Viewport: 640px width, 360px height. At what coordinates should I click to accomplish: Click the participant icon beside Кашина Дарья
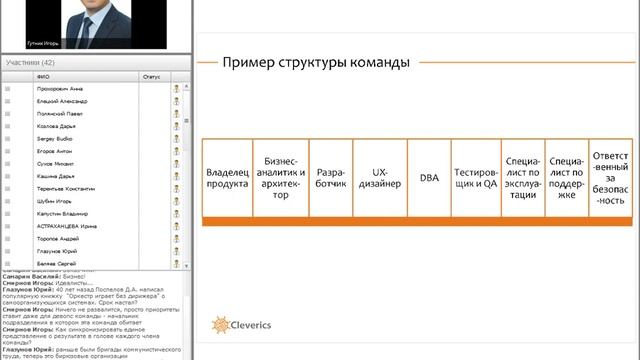coord(176,176)
